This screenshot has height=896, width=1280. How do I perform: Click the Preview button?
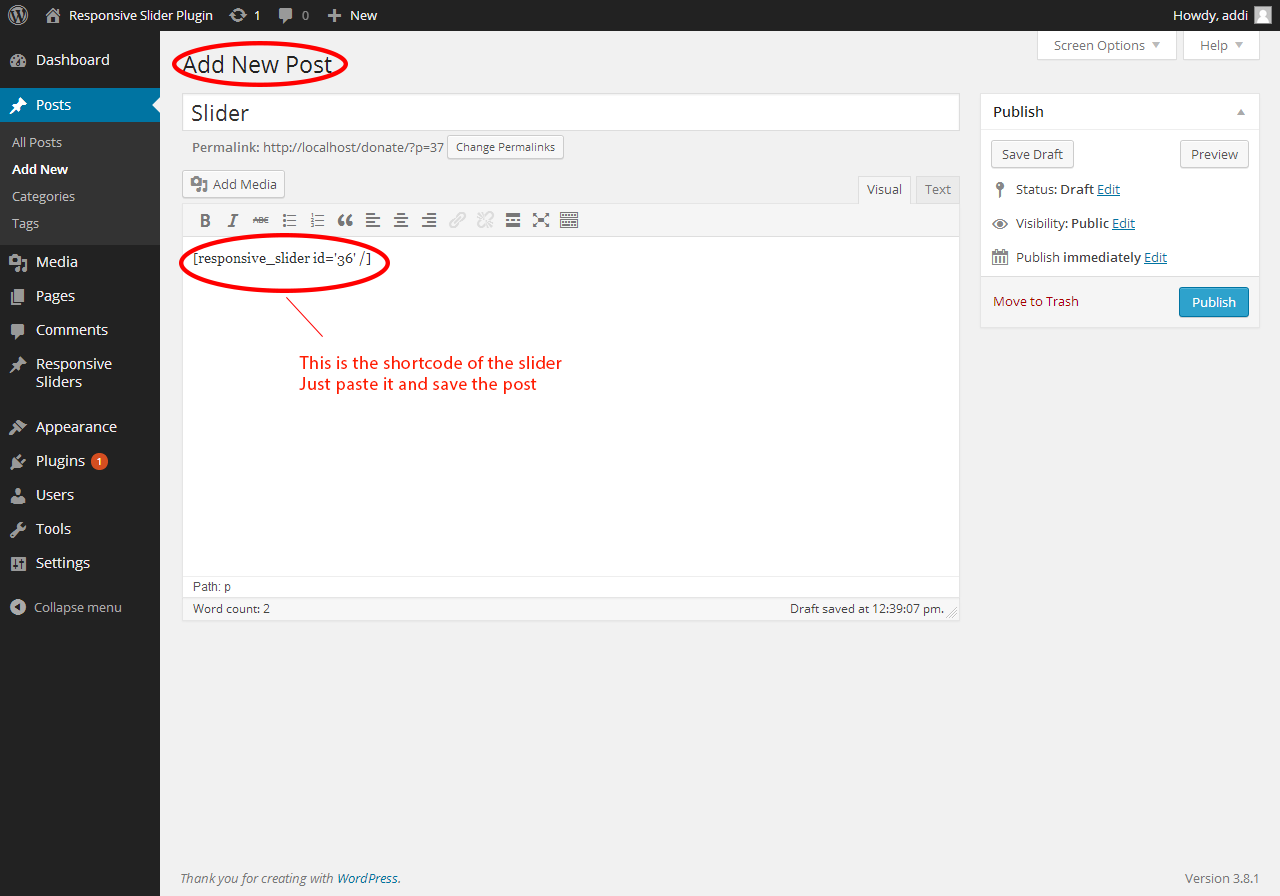click(1214, 155)
